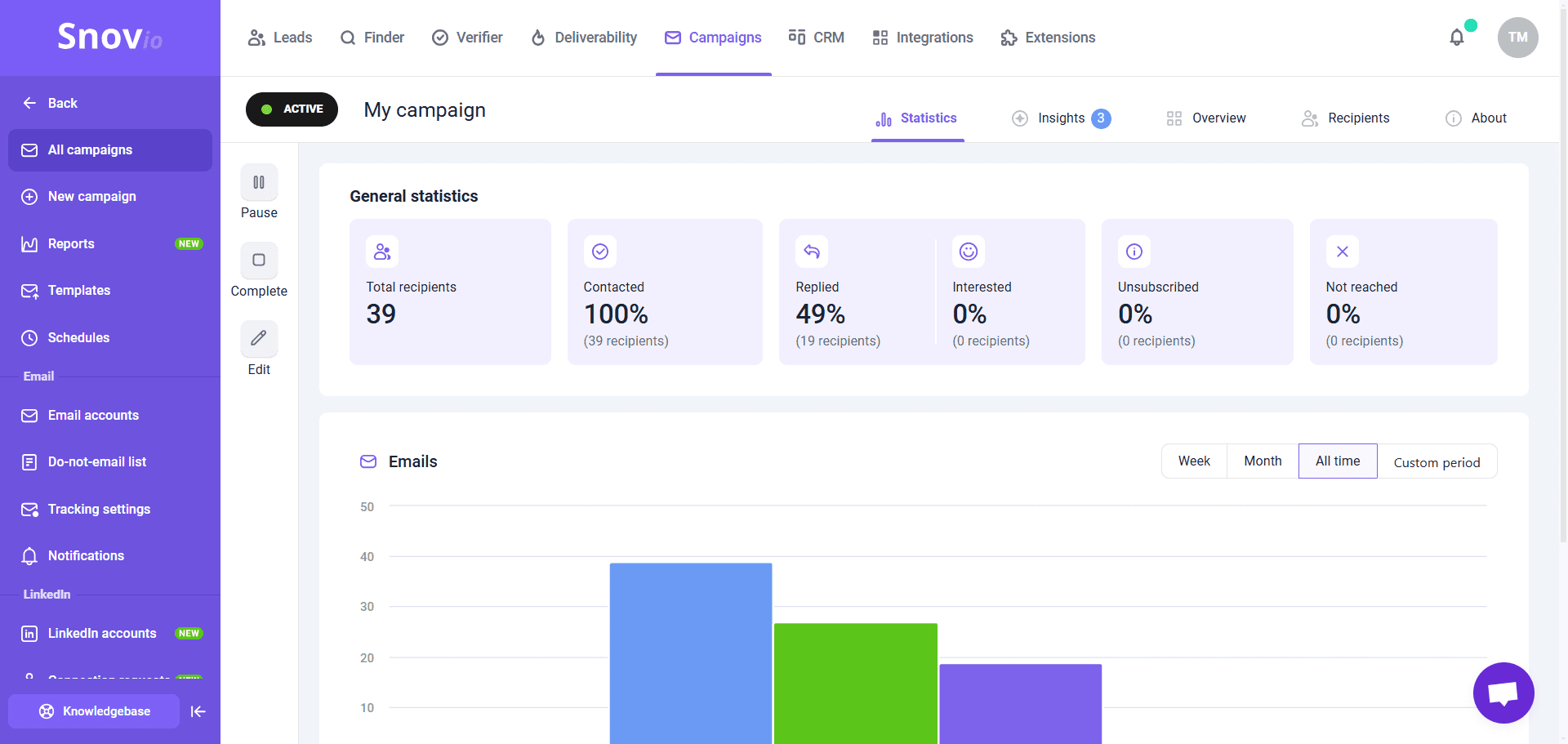Open the notifications bell
Viewport: 1568px width, 744px height.
pyautogui.click(x=1457, y=38)
